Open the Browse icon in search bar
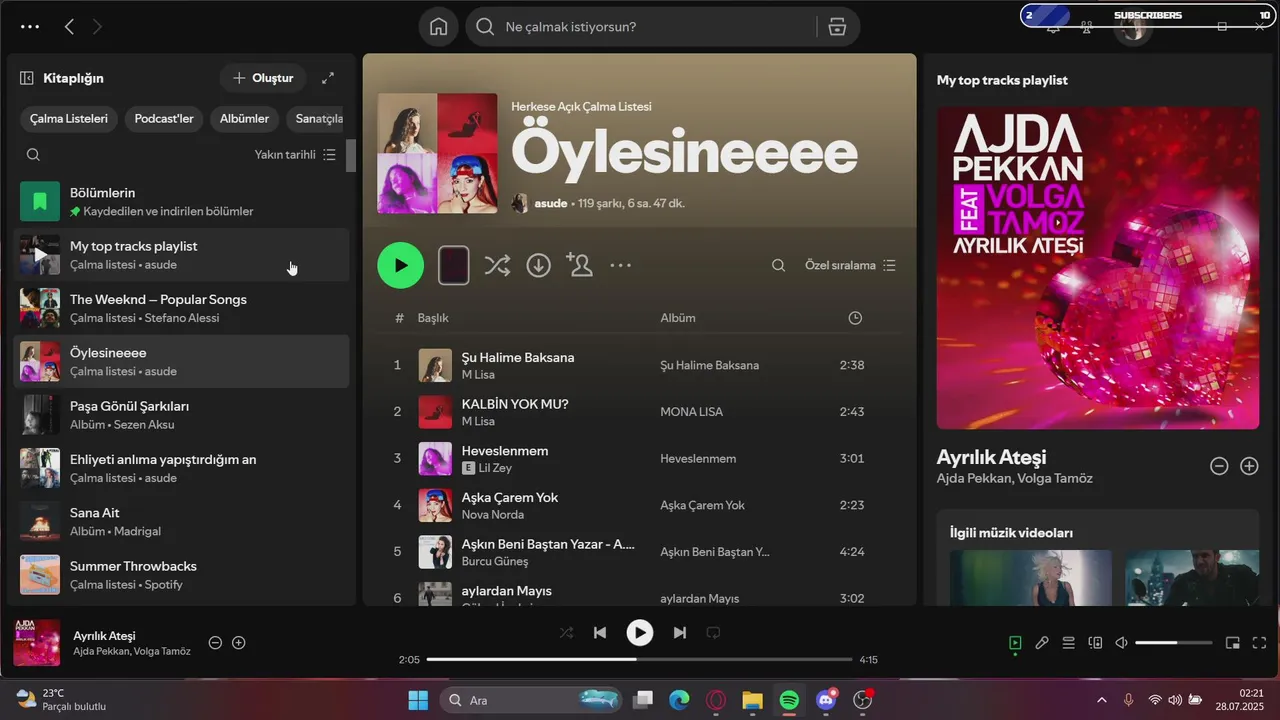Image resolution: width=1280 pixels, height=720 pixels. [x=838, y=27]
